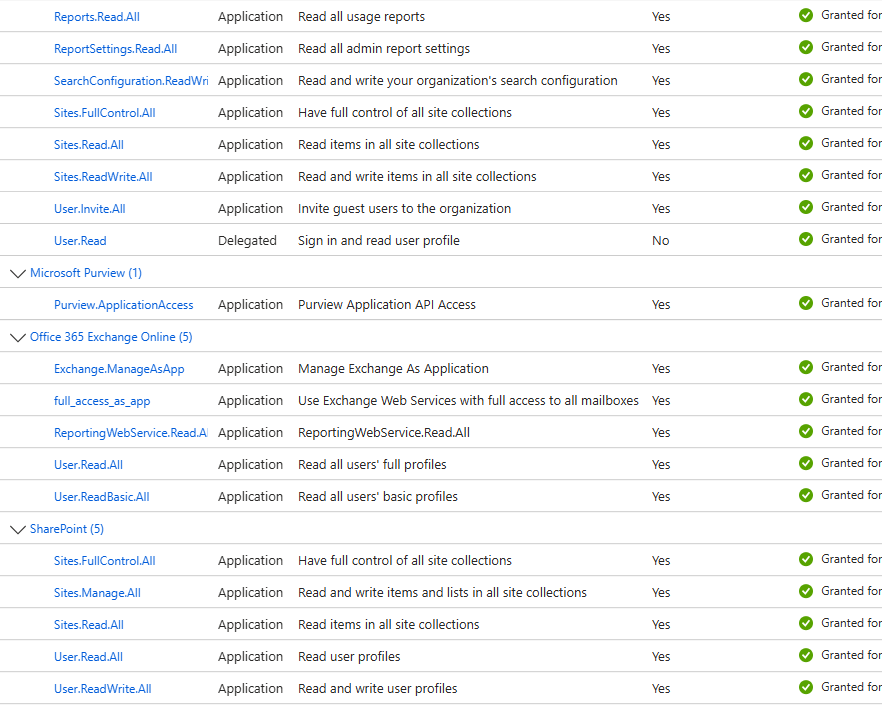Click the 'Delegated' type cell

point(247,241)
